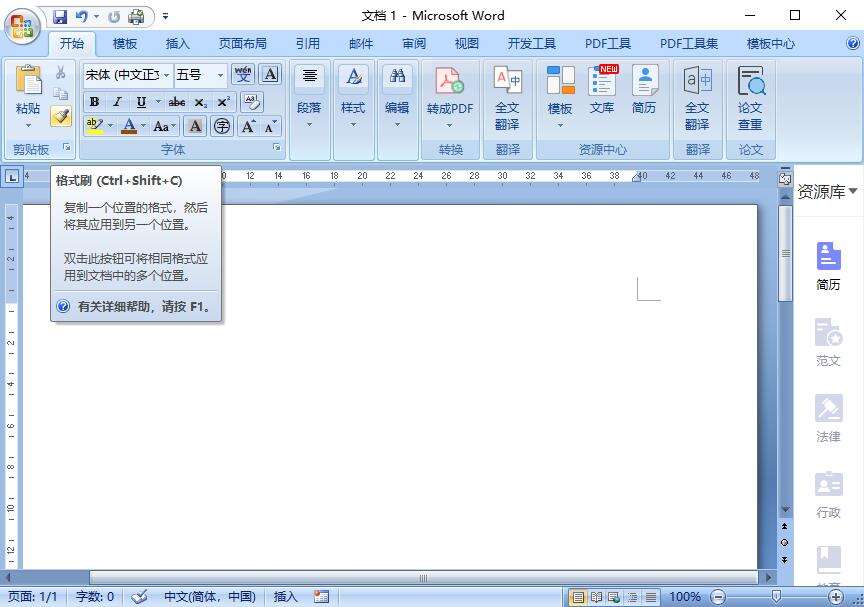This screenshot has height=607, width=864.
Task: Select 范文 in the resource sidebar
Action: (x=828, y=342)
